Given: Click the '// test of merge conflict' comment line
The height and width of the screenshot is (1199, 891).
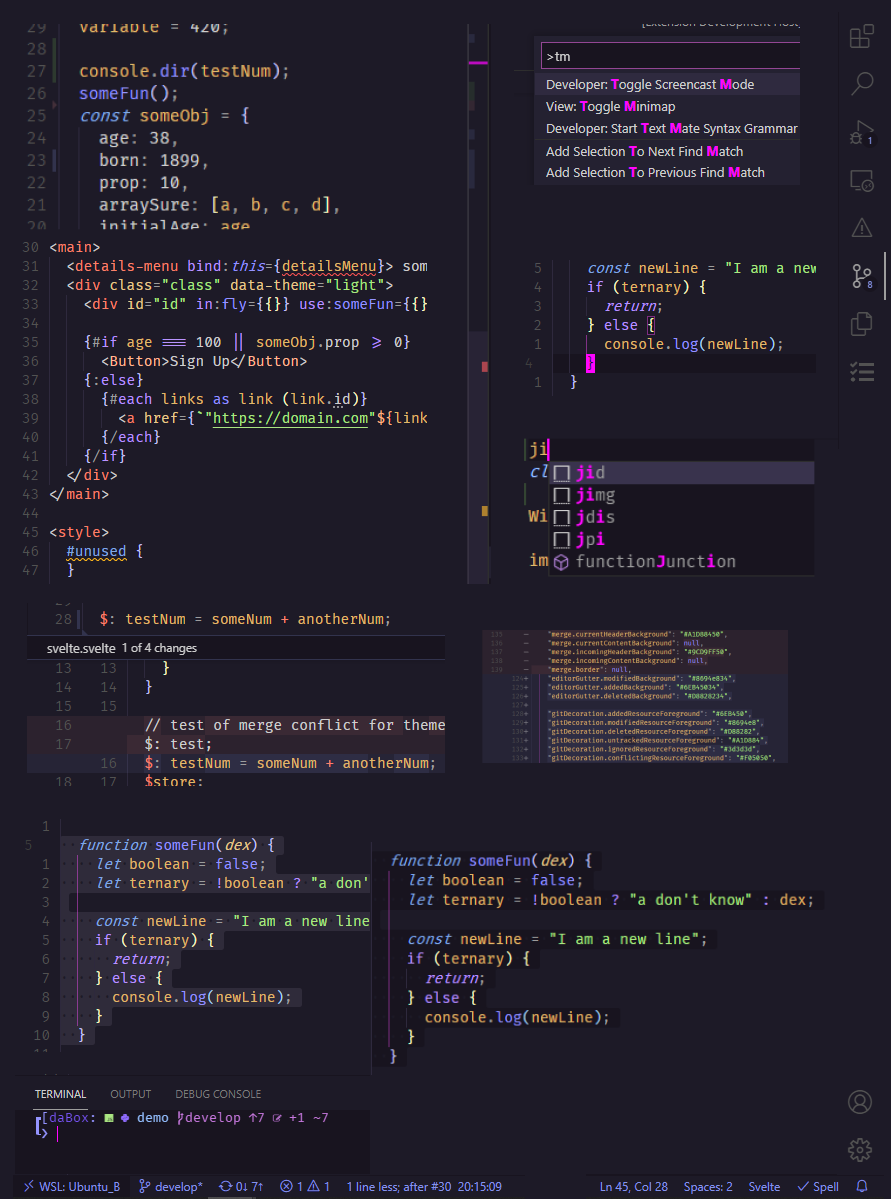Looking at the screenshot, I should (294, 725).
